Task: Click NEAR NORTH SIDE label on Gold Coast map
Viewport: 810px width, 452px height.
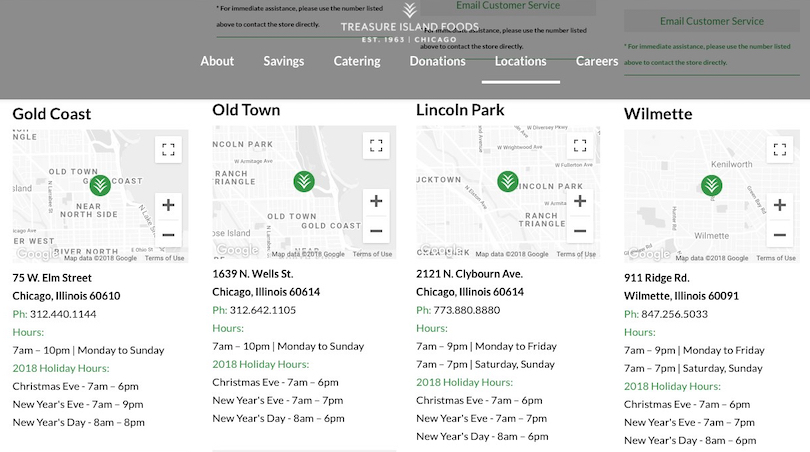Action: [89, 210]
